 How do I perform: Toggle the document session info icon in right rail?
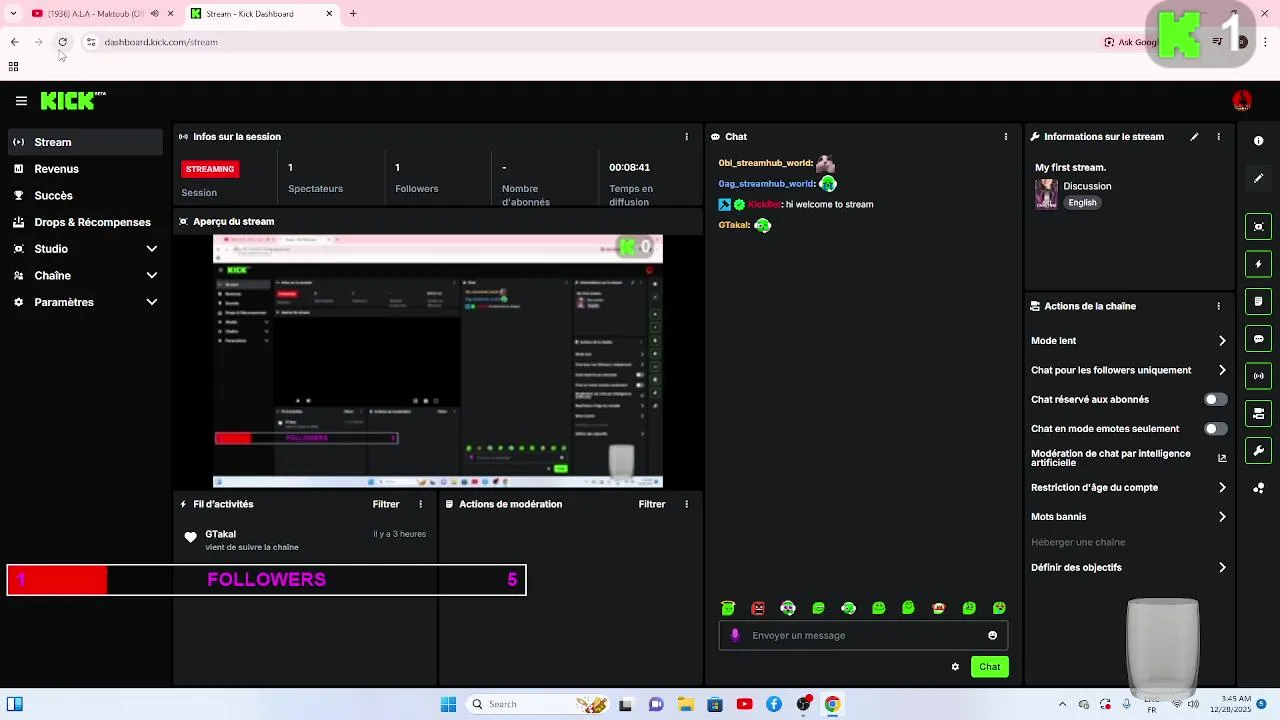(x=1259, y=301)
